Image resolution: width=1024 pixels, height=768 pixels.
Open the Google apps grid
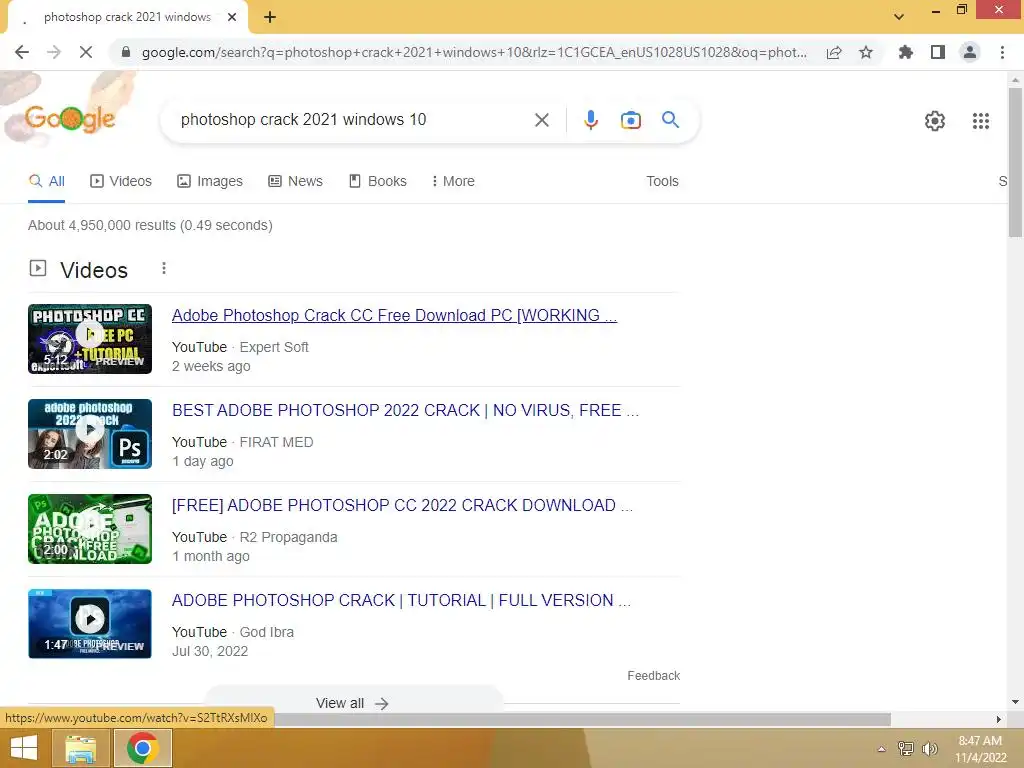[980, 121]
